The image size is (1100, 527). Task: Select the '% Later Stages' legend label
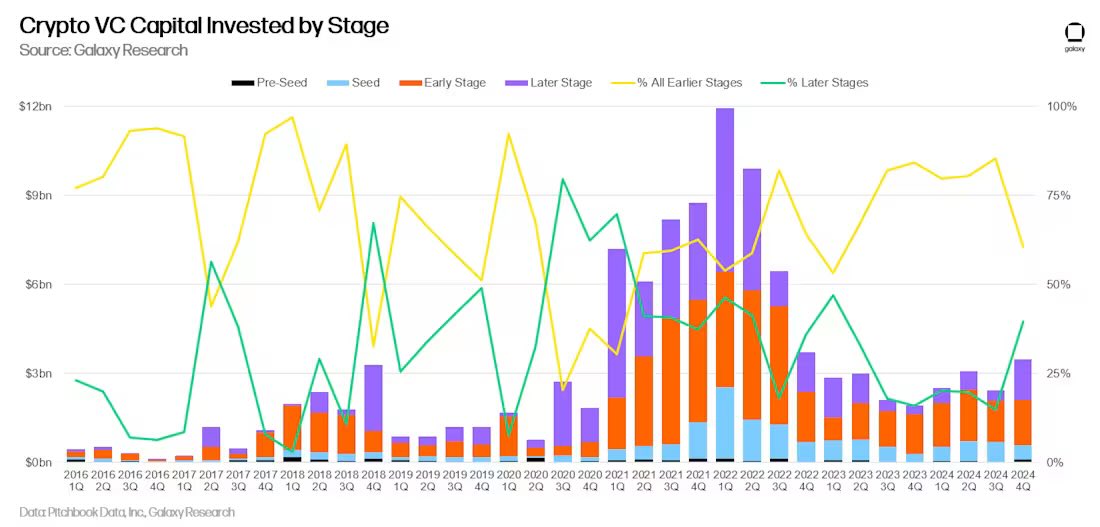(827, 83)
